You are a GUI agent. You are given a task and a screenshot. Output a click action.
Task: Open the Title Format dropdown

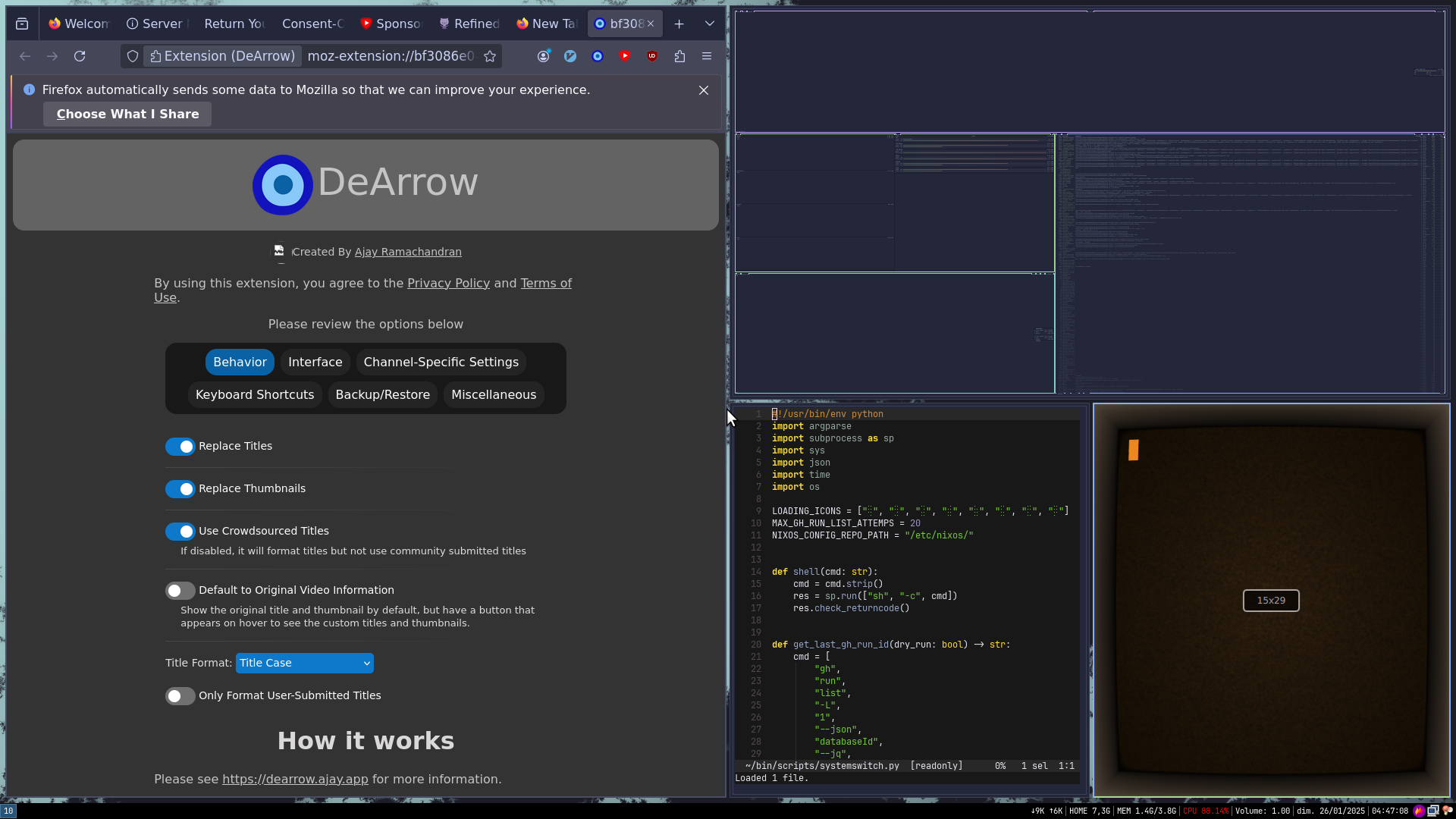coord(305,663)
